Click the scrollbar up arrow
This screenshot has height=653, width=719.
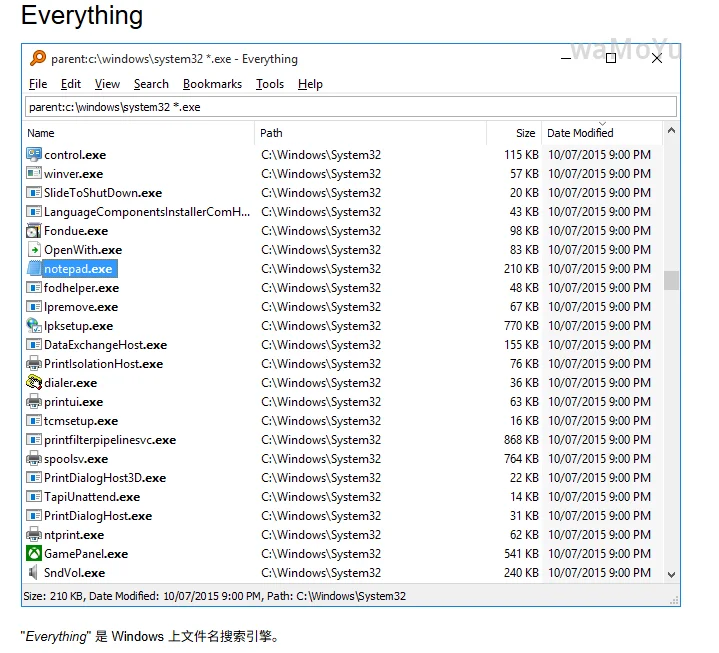click(671, 131)
